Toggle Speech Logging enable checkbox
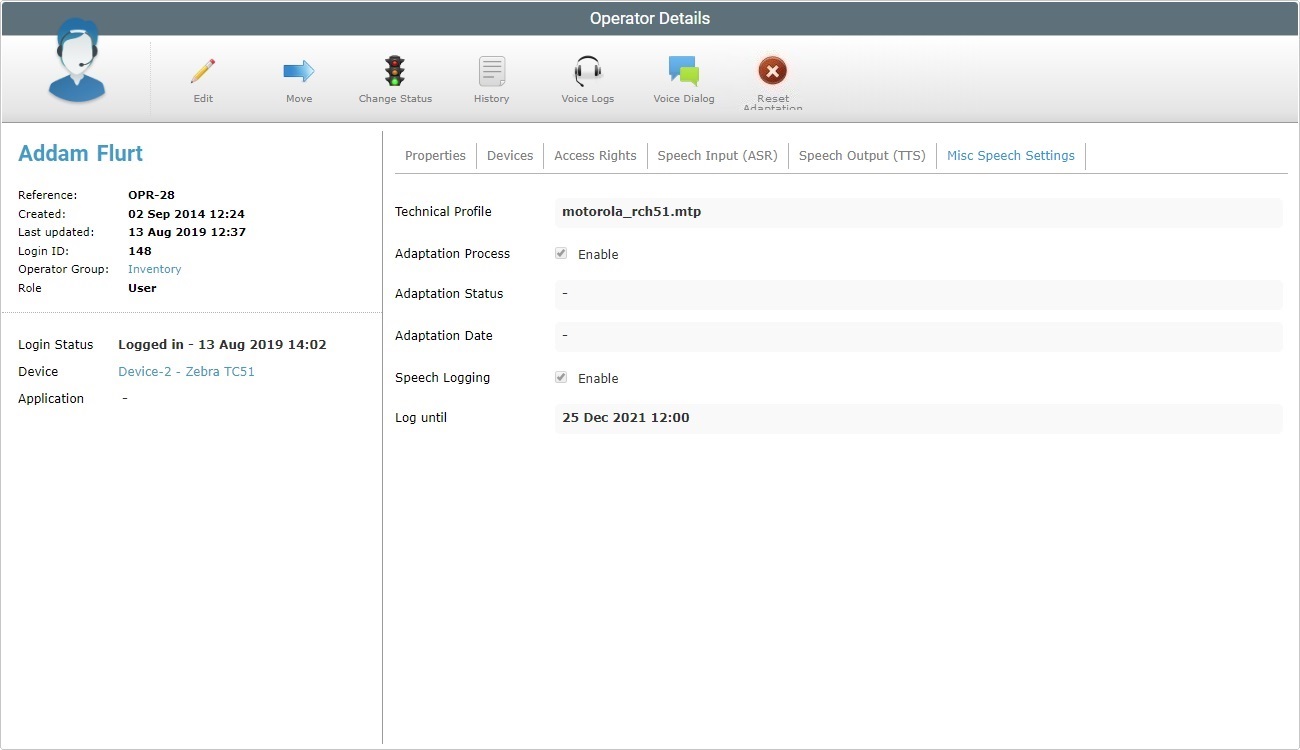The image size is (1300, 750). [x=561, y=377]
